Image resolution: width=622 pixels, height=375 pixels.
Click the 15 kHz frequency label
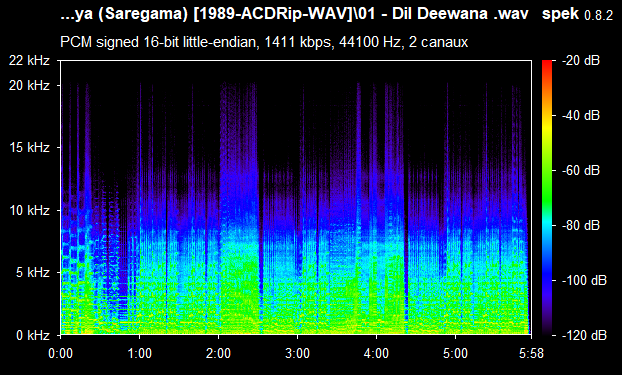[29, 148]
